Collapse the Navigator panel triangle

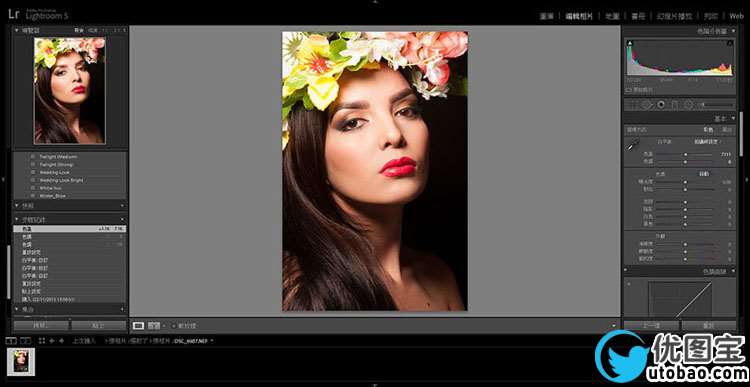coord(17,30)
